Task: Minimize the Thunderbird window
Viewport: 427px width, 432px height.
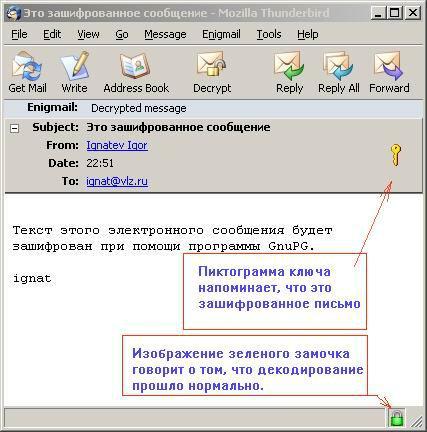Action: [378, 13]
